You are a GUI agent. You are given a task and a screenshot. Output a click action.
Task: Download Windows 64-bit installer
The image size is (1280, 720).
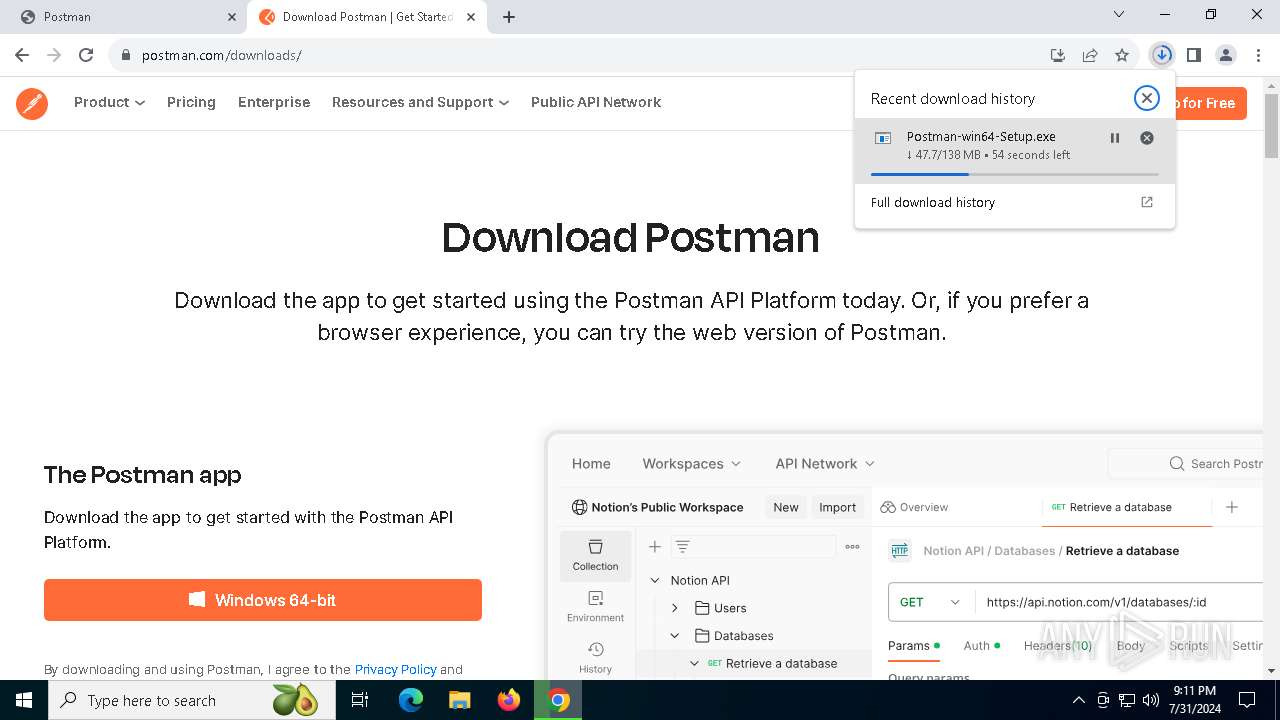(x=263, y=600)
